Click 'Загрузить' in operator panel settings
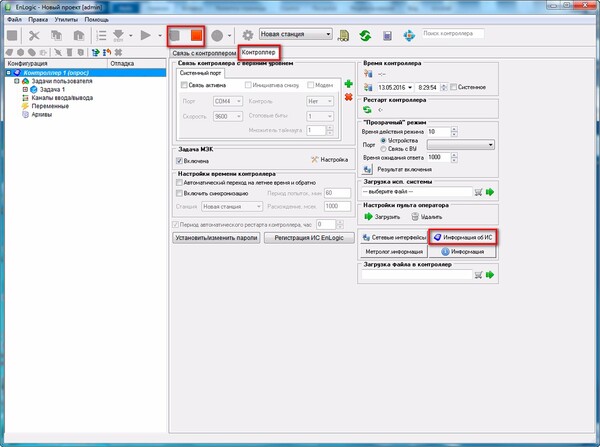 point(382,217)
